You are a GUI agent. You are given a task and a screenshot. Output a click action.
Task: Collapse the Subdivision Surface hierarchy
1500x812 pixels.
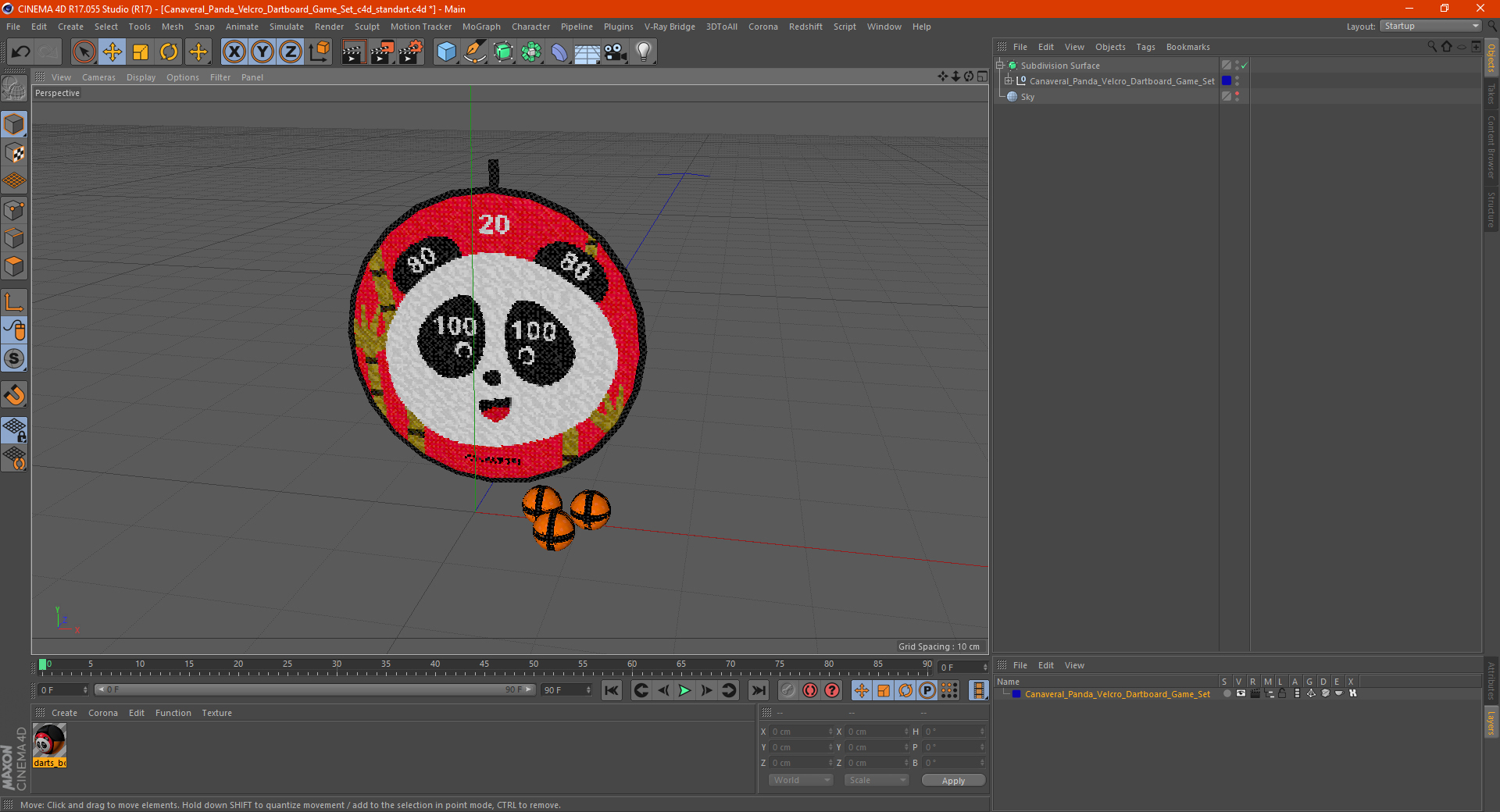coord(999,65)
